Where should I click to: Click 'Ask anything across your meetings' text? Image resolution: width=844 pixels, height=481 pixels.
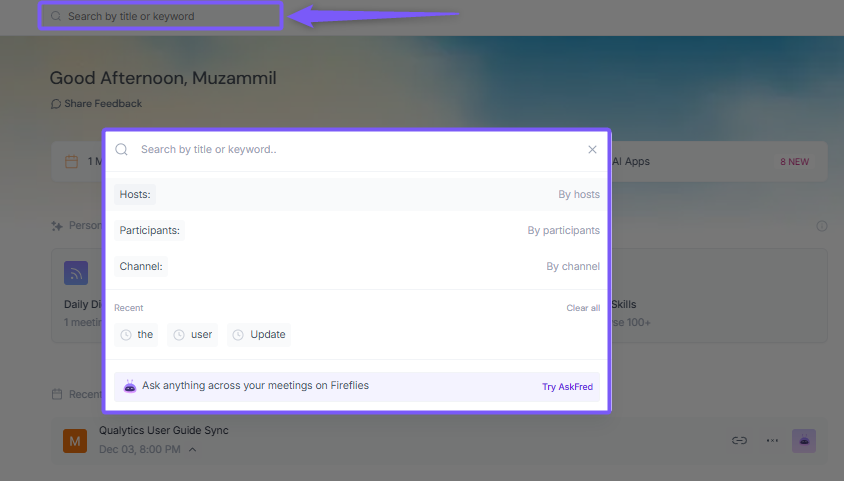click(255, 386)
